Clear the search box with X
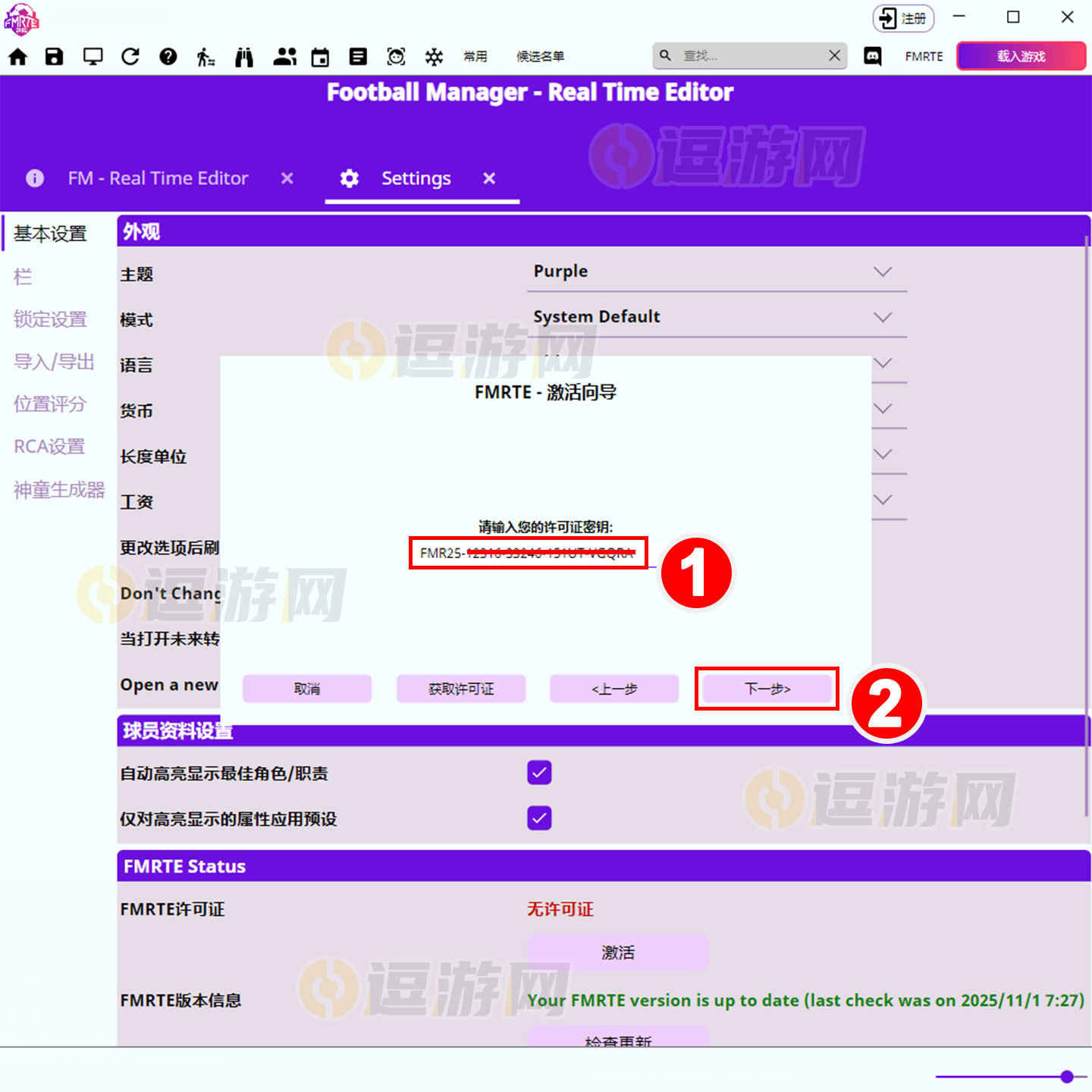 pyautogui.click(x=834, y=55)
